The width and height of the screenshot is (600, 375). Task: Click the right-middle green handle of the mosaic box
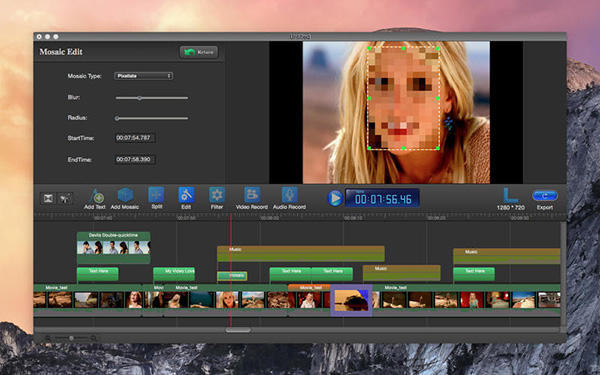coord(438,98)
